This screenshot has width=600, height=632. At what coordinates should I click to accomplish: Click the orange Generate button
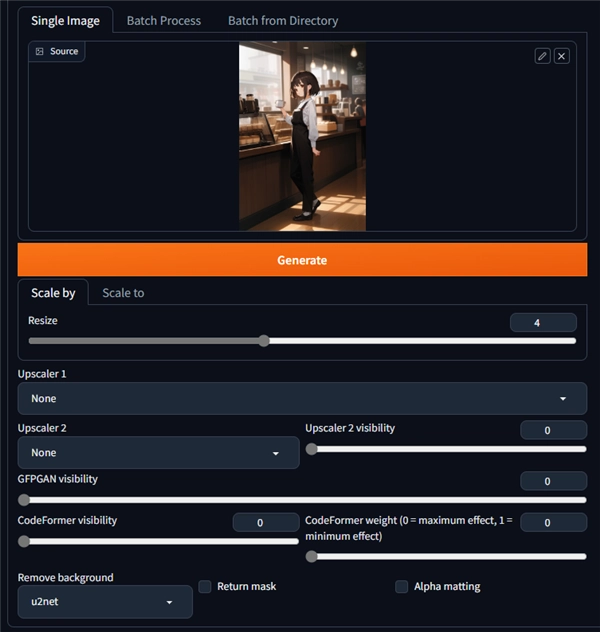click(x=302, y=260)
